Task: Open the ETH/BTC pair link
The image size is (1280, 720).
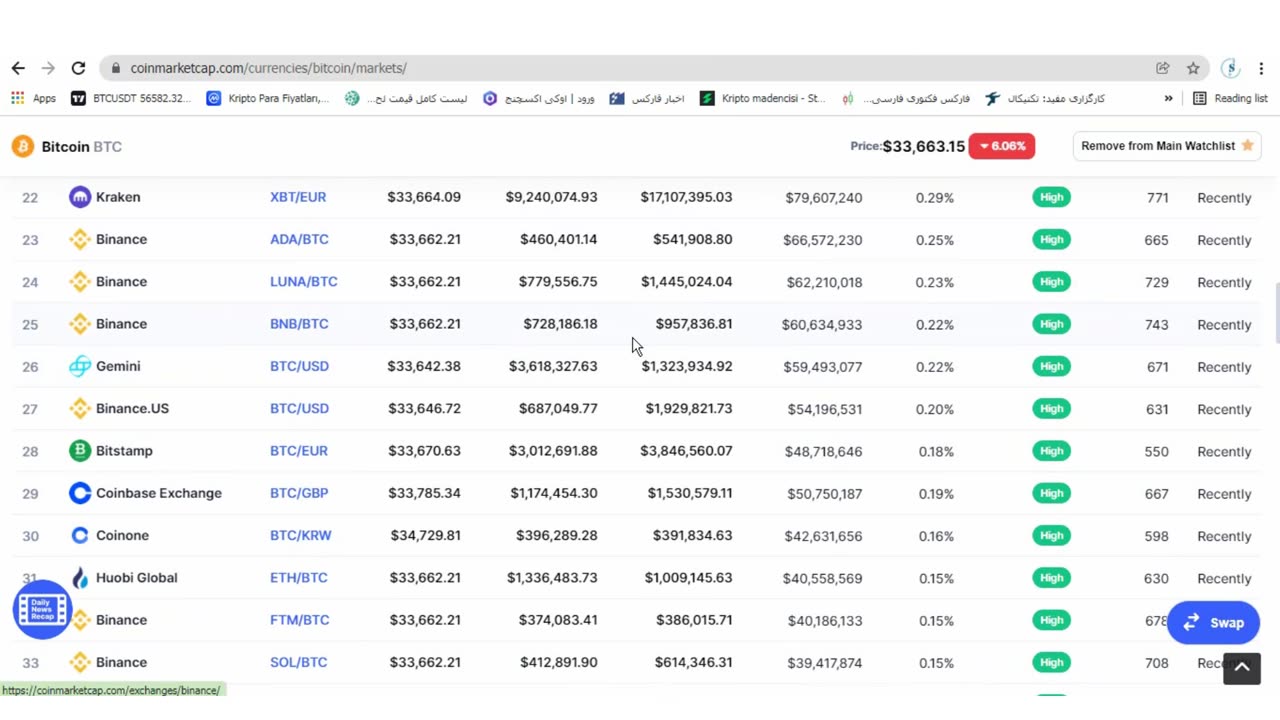Action: [x=299, y=578]
